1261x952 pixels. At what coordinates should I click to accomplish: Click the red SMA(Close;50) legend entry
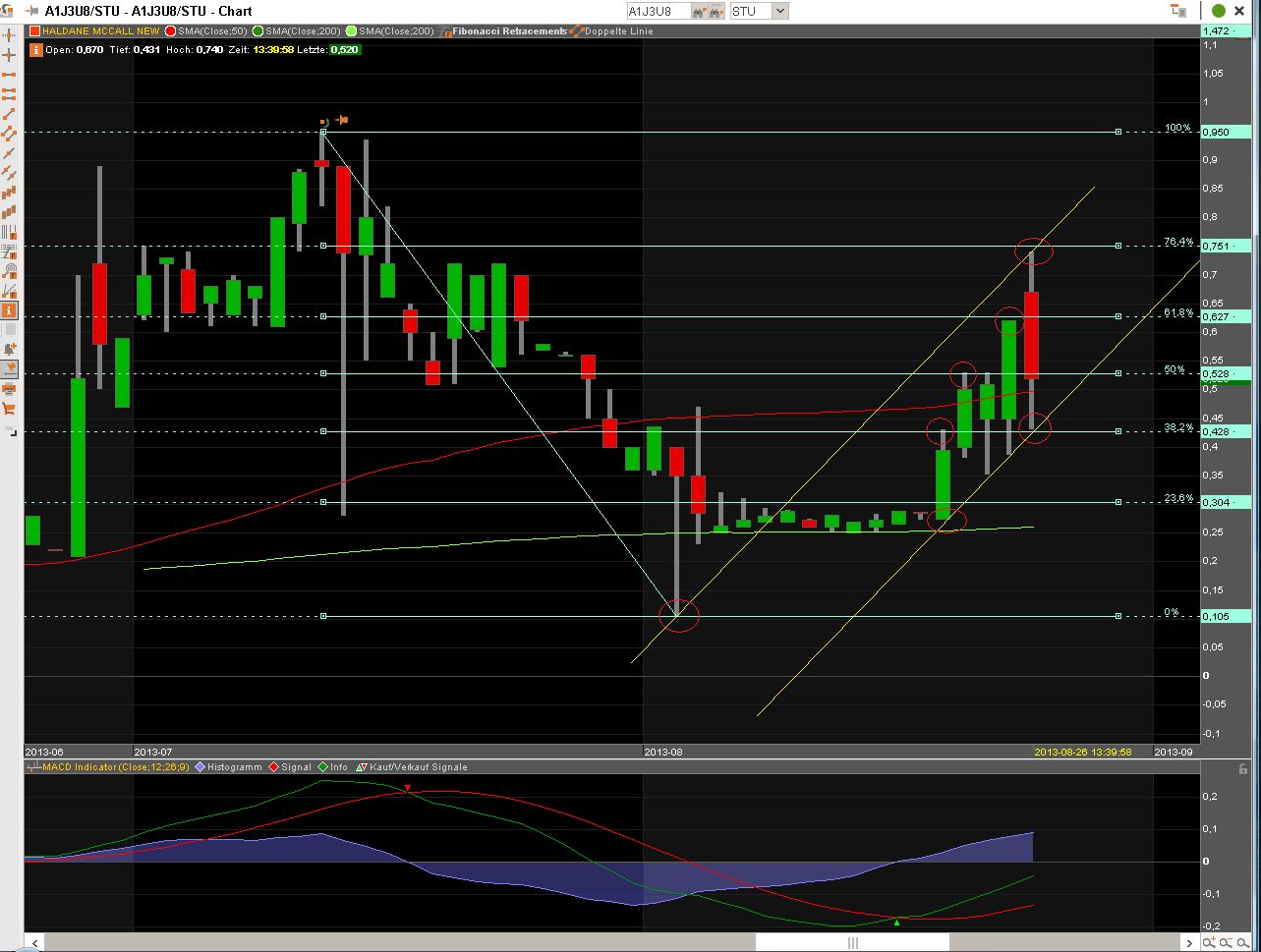coord(204,31)
